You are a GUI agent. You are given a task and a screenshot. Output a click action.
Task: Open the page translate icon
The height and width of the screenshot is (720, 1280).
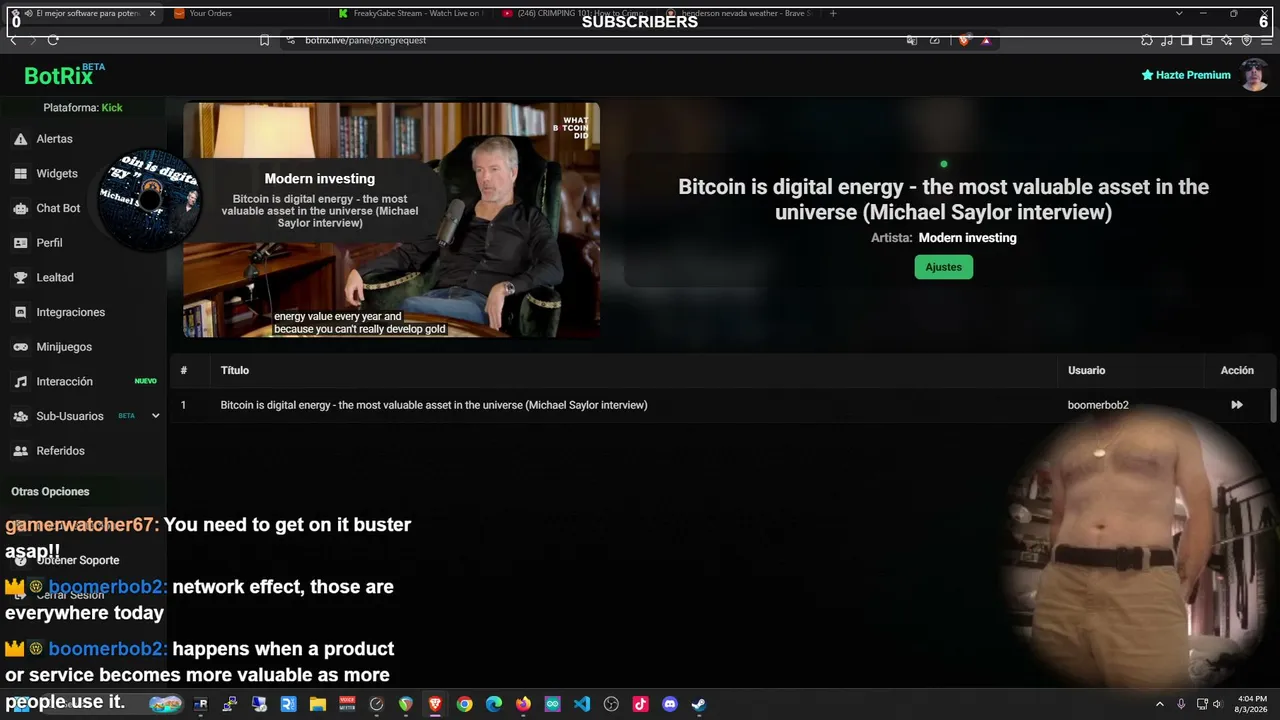pyautogui.click(x=911, y=40)
